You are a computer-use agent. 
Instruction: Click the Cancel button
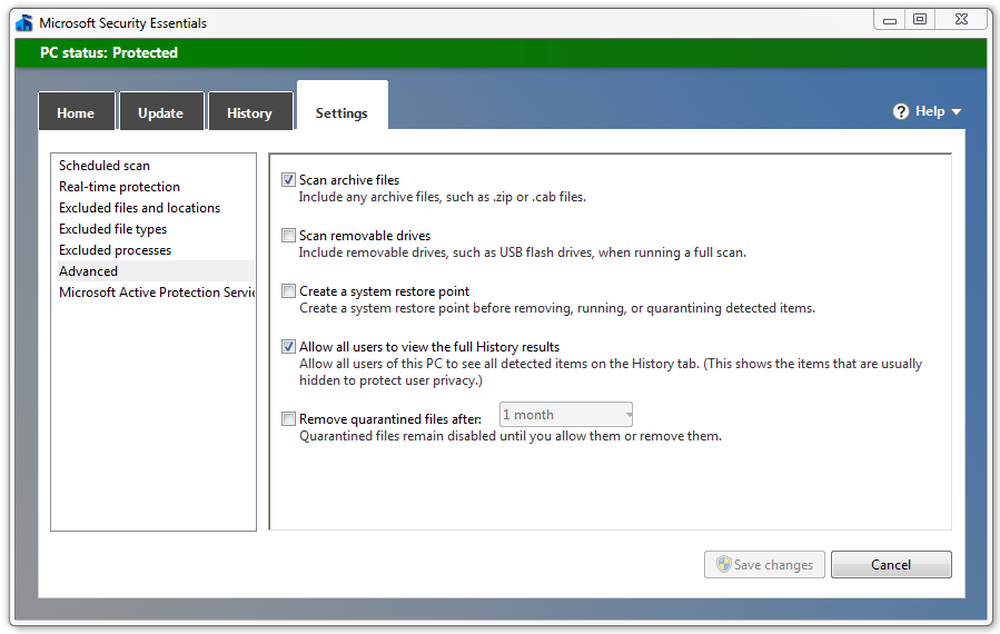(x=891, y=564)
